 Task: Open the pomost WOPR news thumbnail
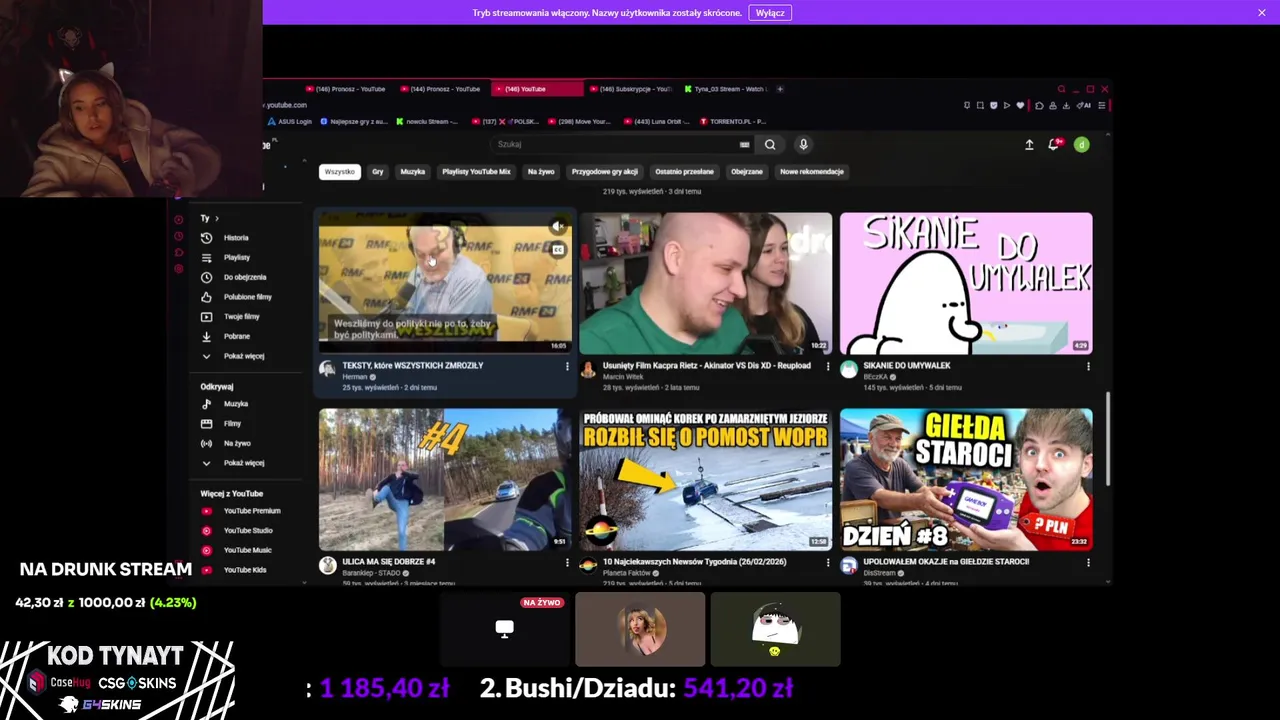click(x=705, y=479)
